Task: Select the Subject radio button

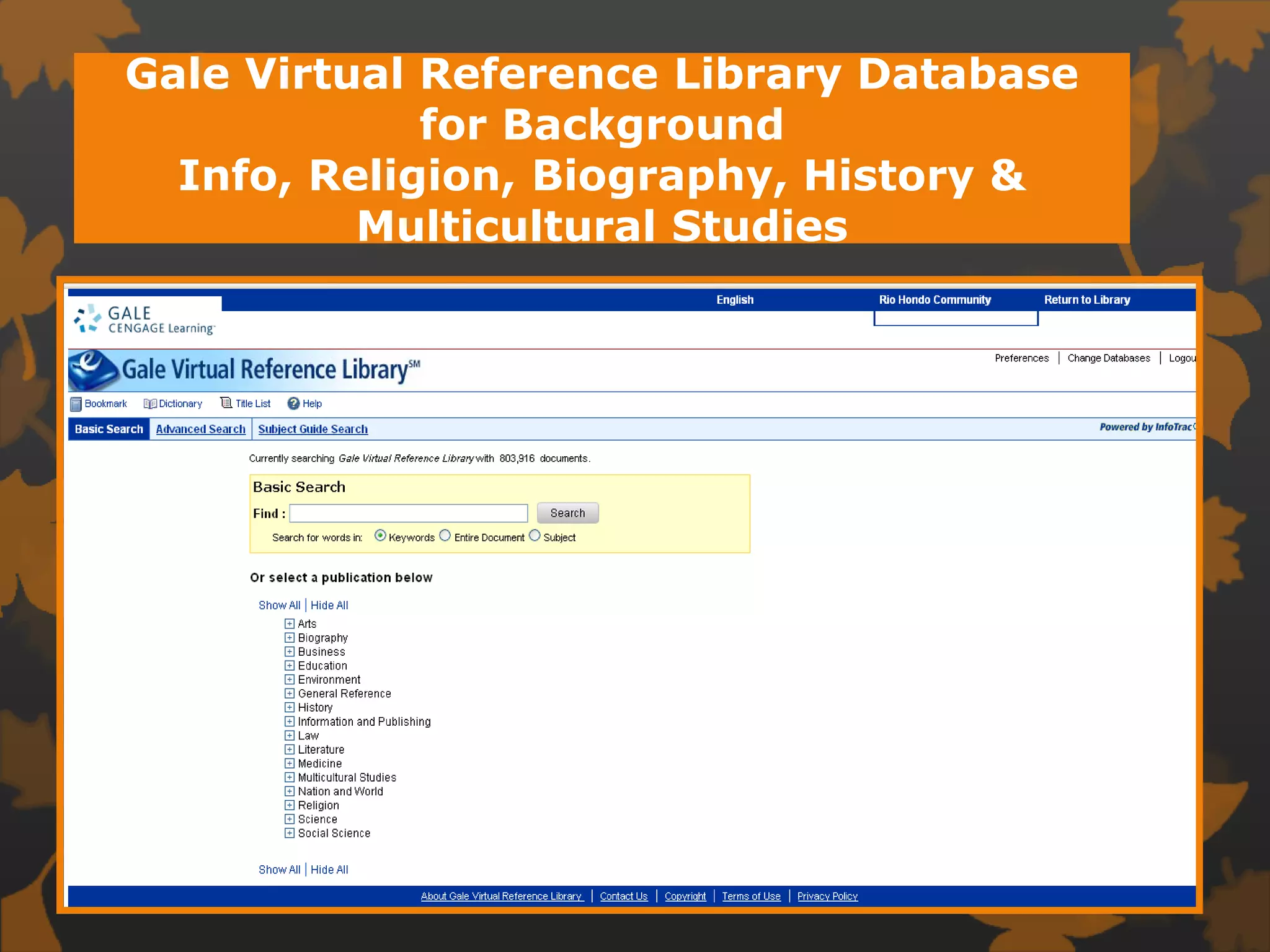Action: pos(535,535)
